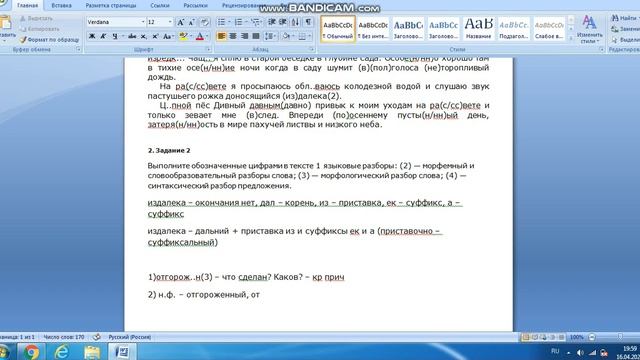Decrease paragraph indent
640x360 pixels.
[271, 22]
